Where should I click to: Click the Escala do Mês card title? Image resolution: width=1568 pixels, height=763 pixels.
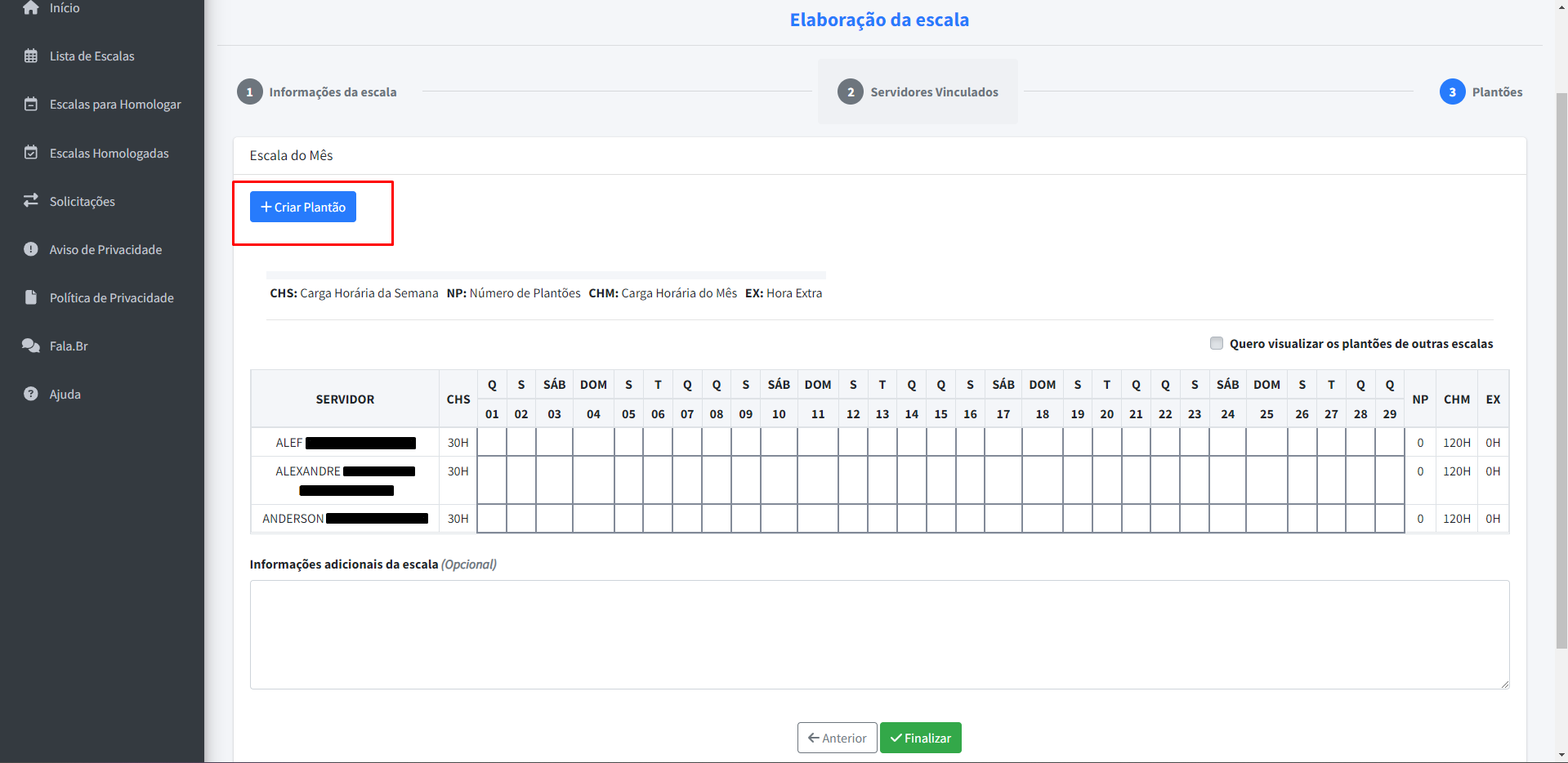292,155
